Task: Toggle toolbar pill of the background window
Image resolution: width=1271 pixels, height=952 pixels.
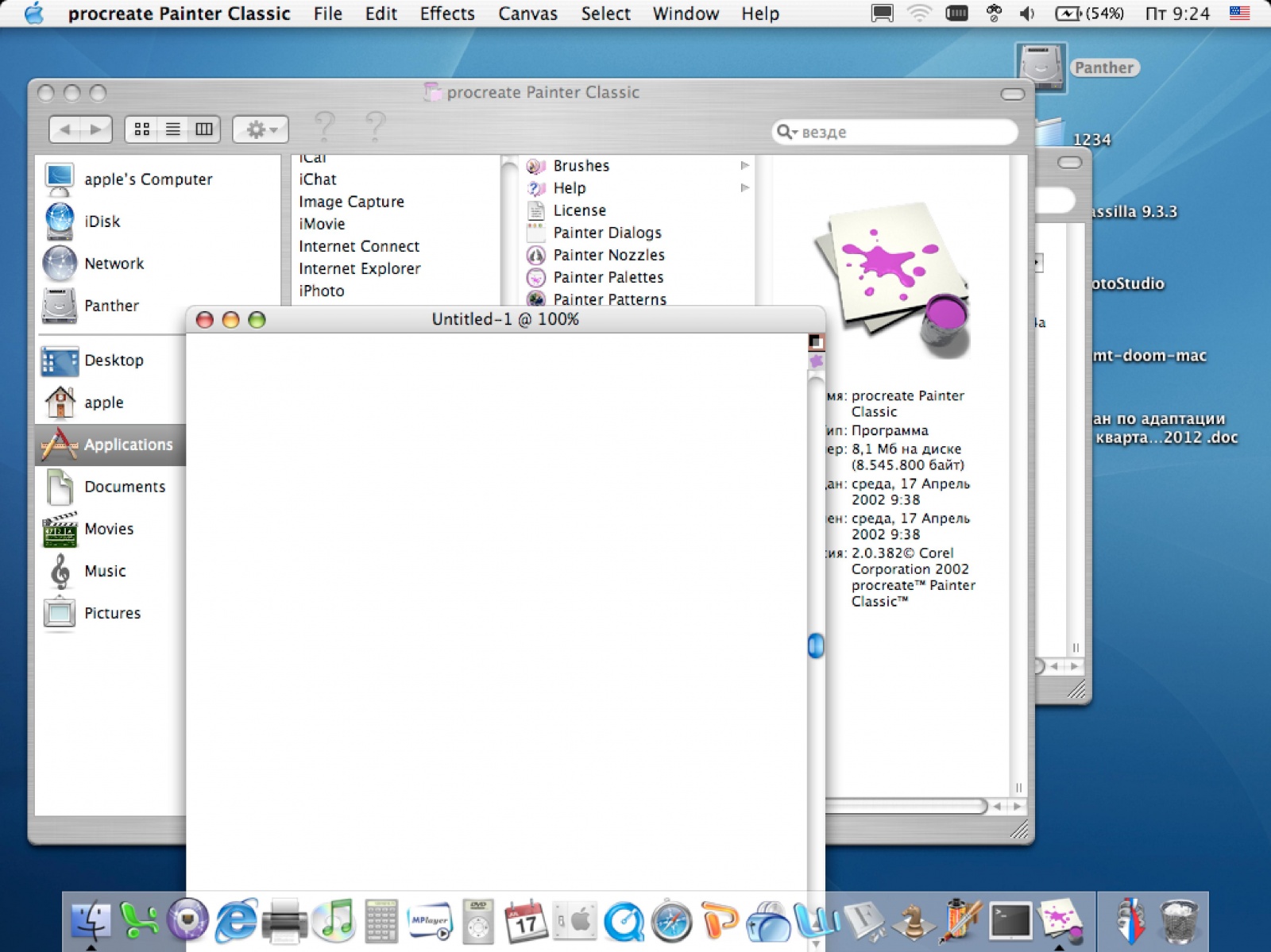Action: (1070, 162)
